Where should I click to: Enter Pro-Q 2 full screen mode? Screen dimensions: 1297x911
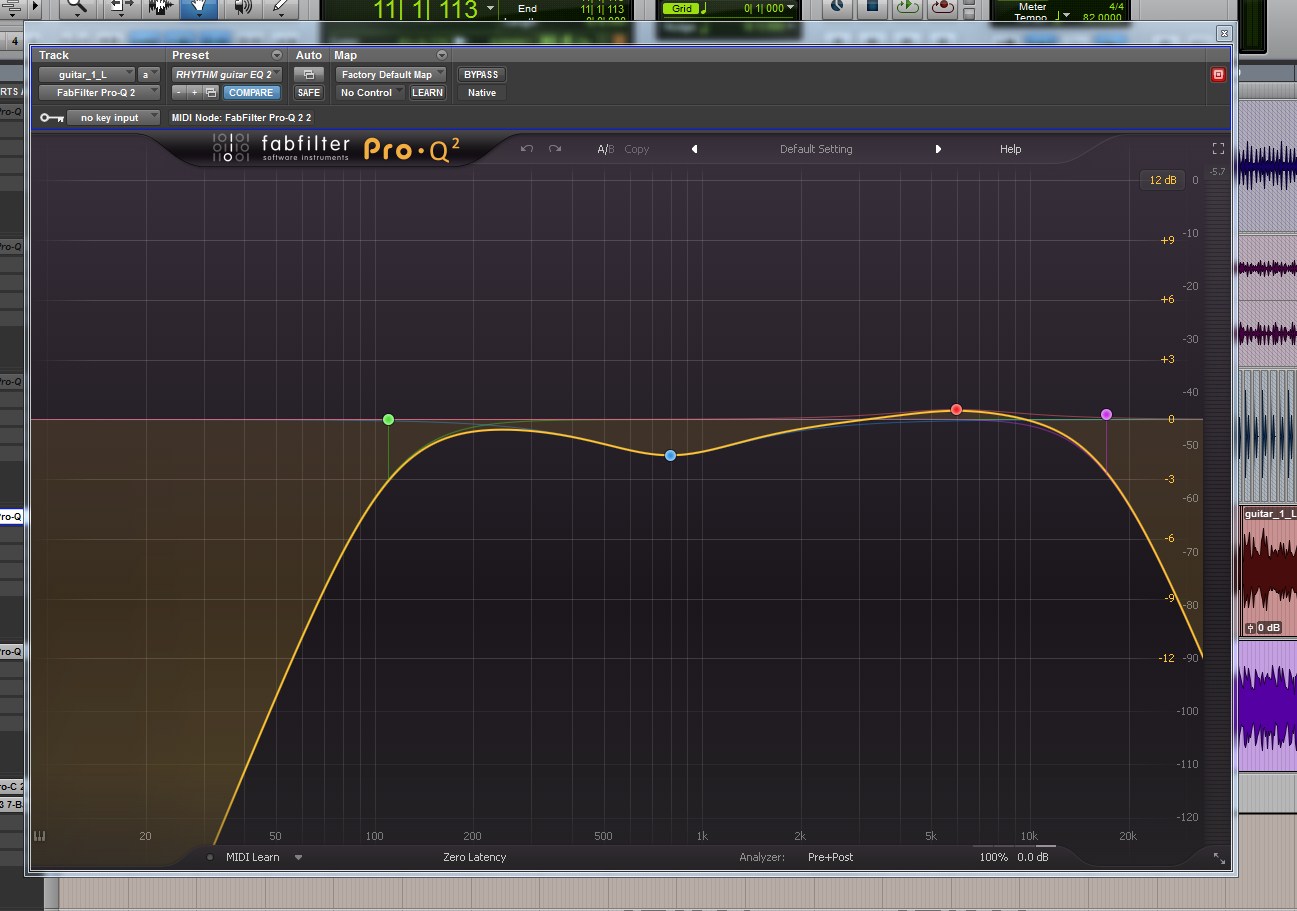1218,148
